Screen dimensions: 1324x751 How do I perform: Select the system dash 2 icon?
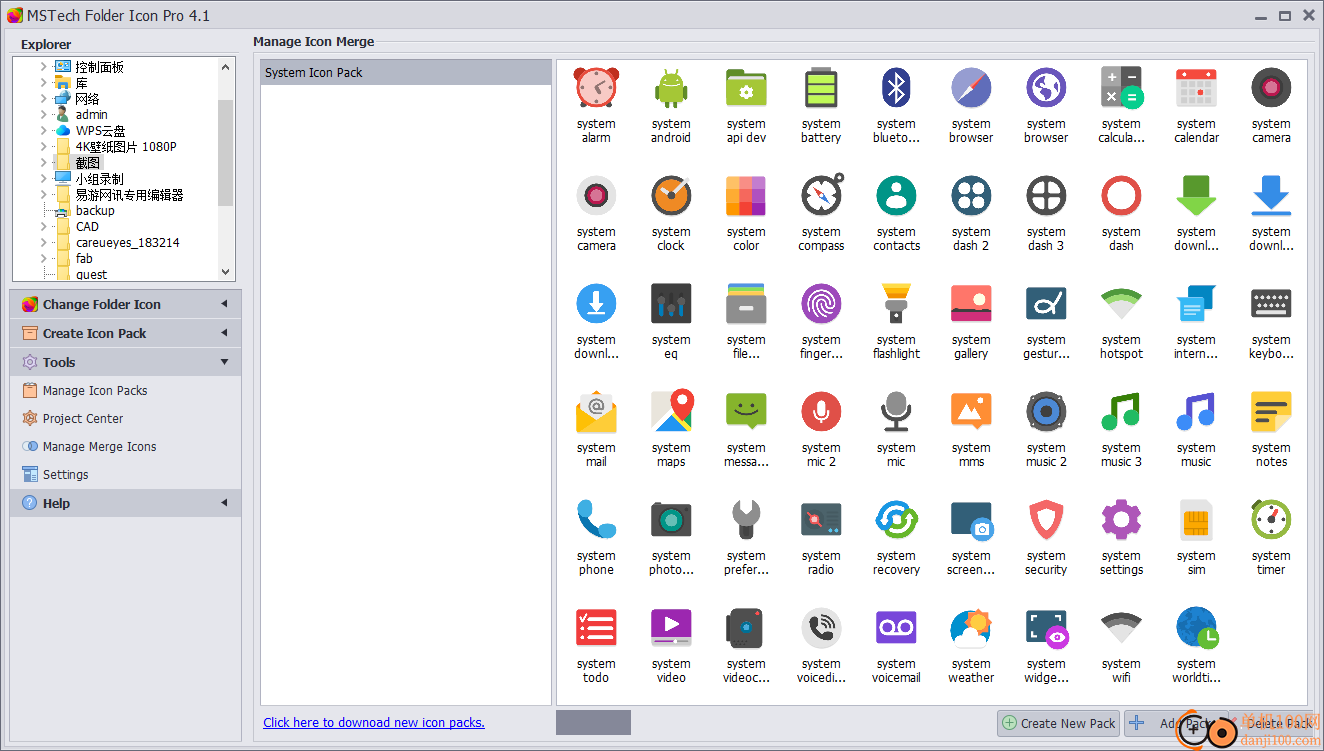(x=971, y=196)
